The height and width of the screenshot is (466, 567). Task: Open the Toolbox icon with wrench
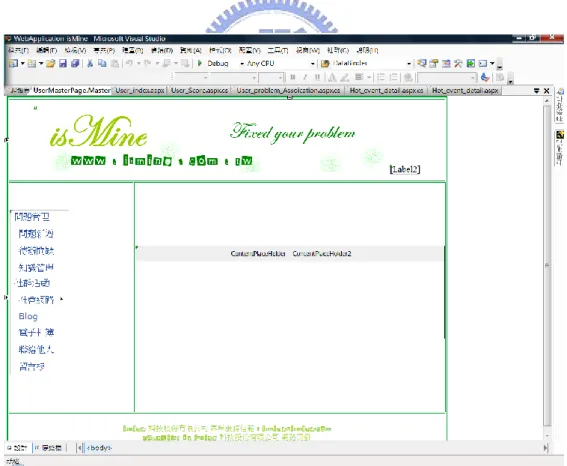pyautogui.click(x=458, y=64)
